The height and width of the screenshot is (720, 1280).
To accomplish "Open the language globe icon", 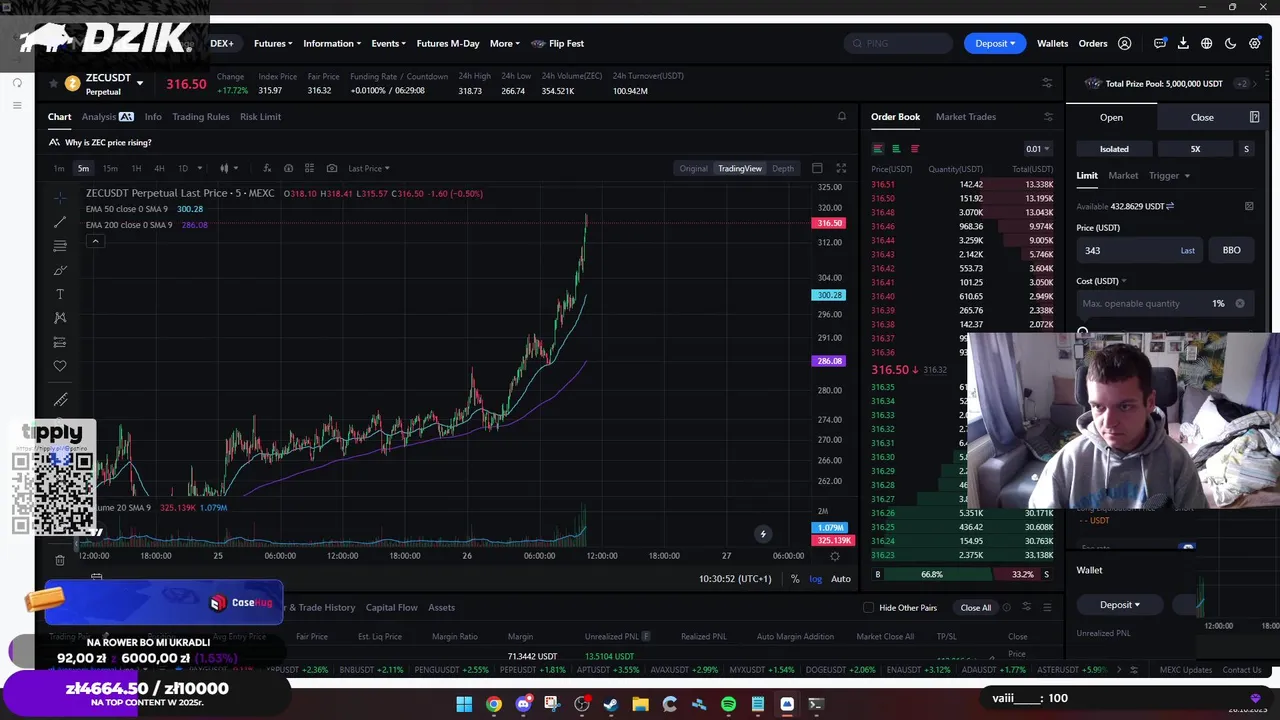I will [x=1207, y=44].
